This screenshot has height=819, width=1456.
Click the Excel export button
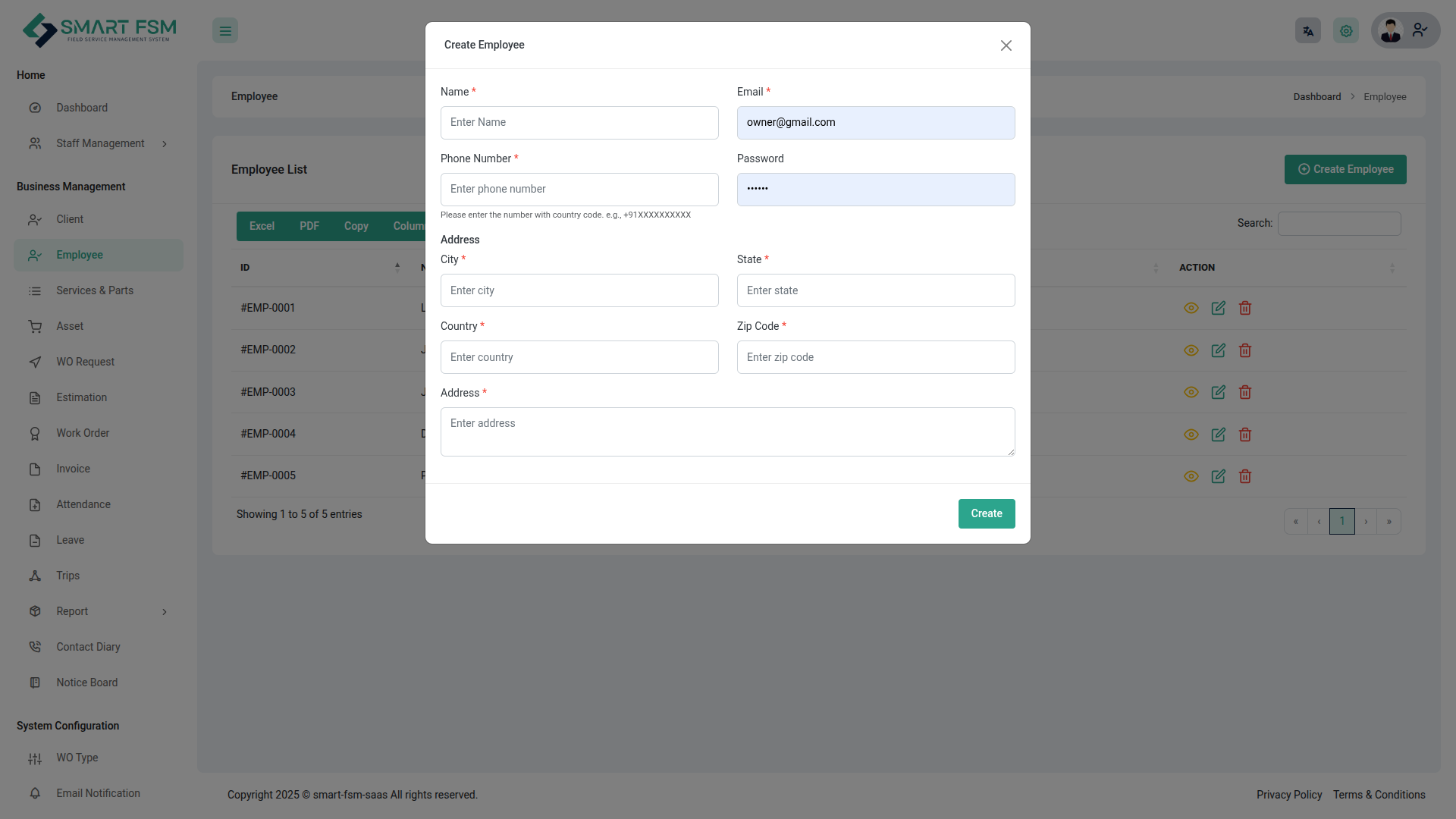tap(262, 226)
